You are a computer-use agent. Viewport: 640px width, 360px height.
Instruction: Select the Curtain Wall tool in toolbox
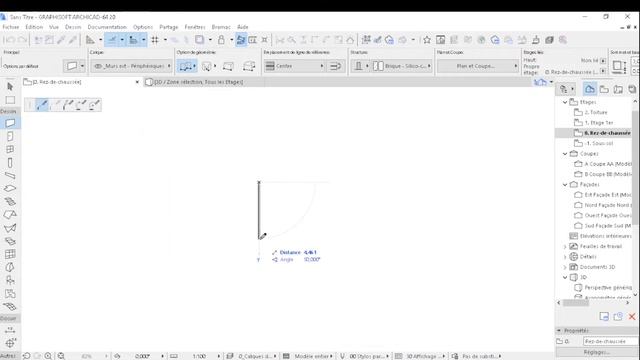coord(10,254)
